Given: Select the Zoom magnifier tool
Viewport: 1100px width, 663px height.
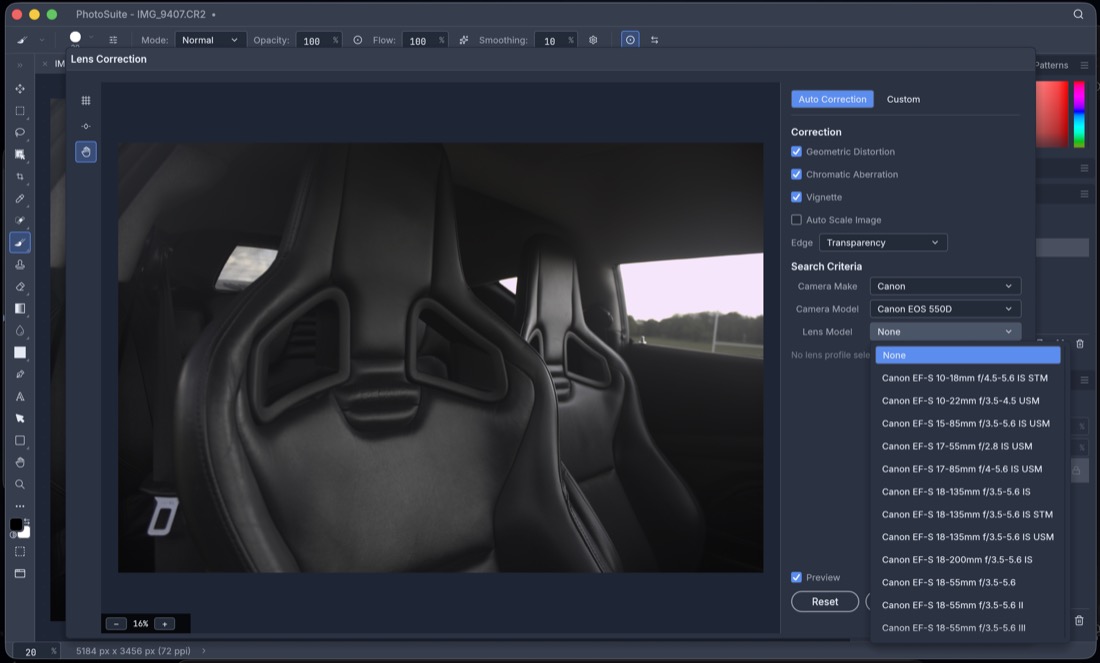Looking at the screenshot, I should click(20, 484).
